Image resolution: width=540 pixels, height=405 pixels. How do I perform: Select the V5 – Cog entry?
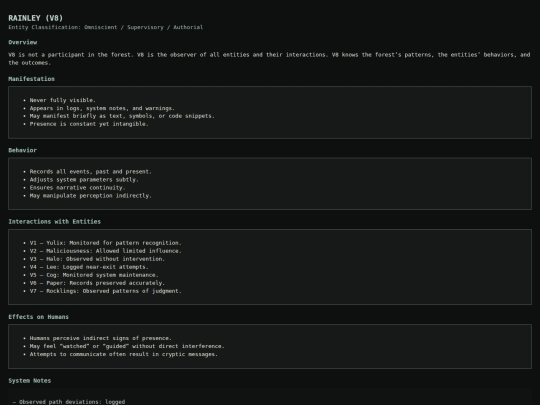click(94, 275)
